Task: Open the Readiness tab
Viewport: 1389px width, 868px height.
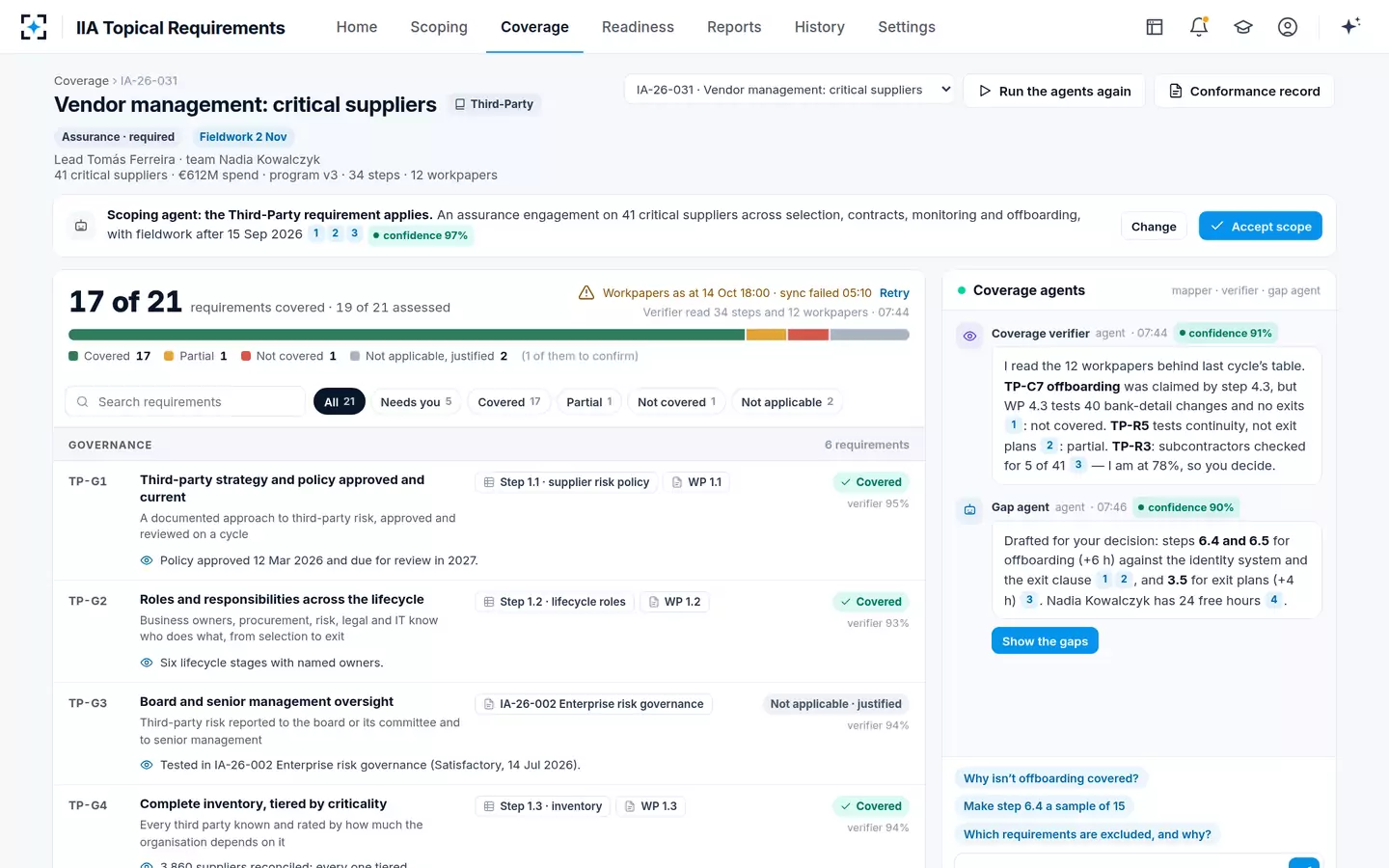Action: tap(638, 27)
